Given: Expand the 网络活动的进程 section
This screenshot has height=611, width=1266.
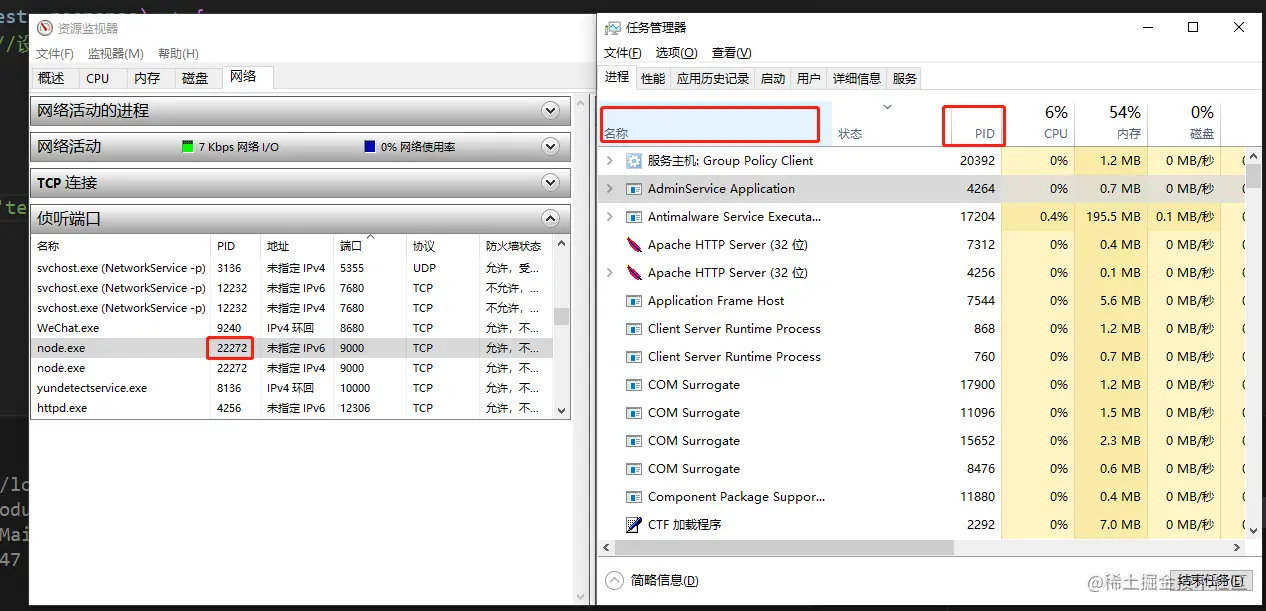Looking at the screenshot, I should pyautogui.click(x=550, y=110).
